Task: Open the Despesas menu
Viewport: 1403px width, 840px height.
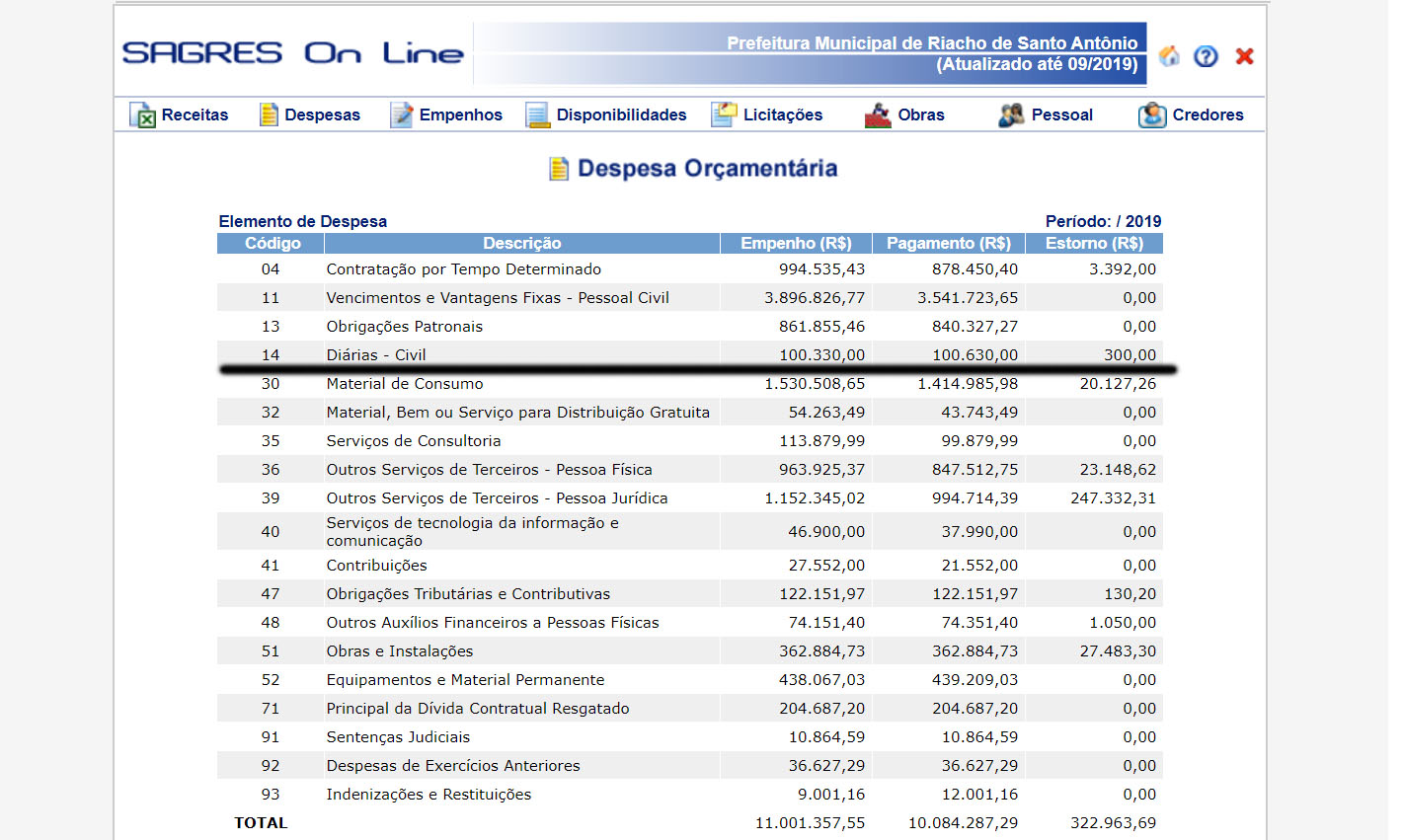Action: (322, 115)
